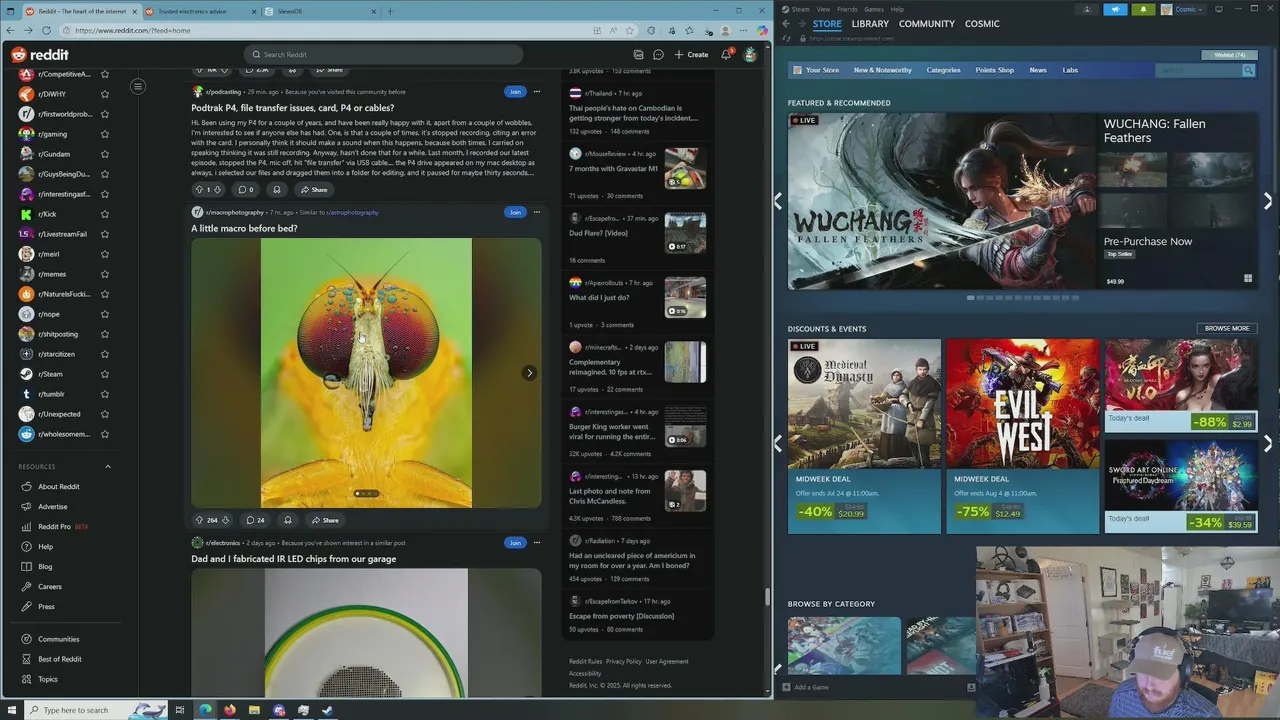Open Steam friends icon near megaphone

[1087, 9]
